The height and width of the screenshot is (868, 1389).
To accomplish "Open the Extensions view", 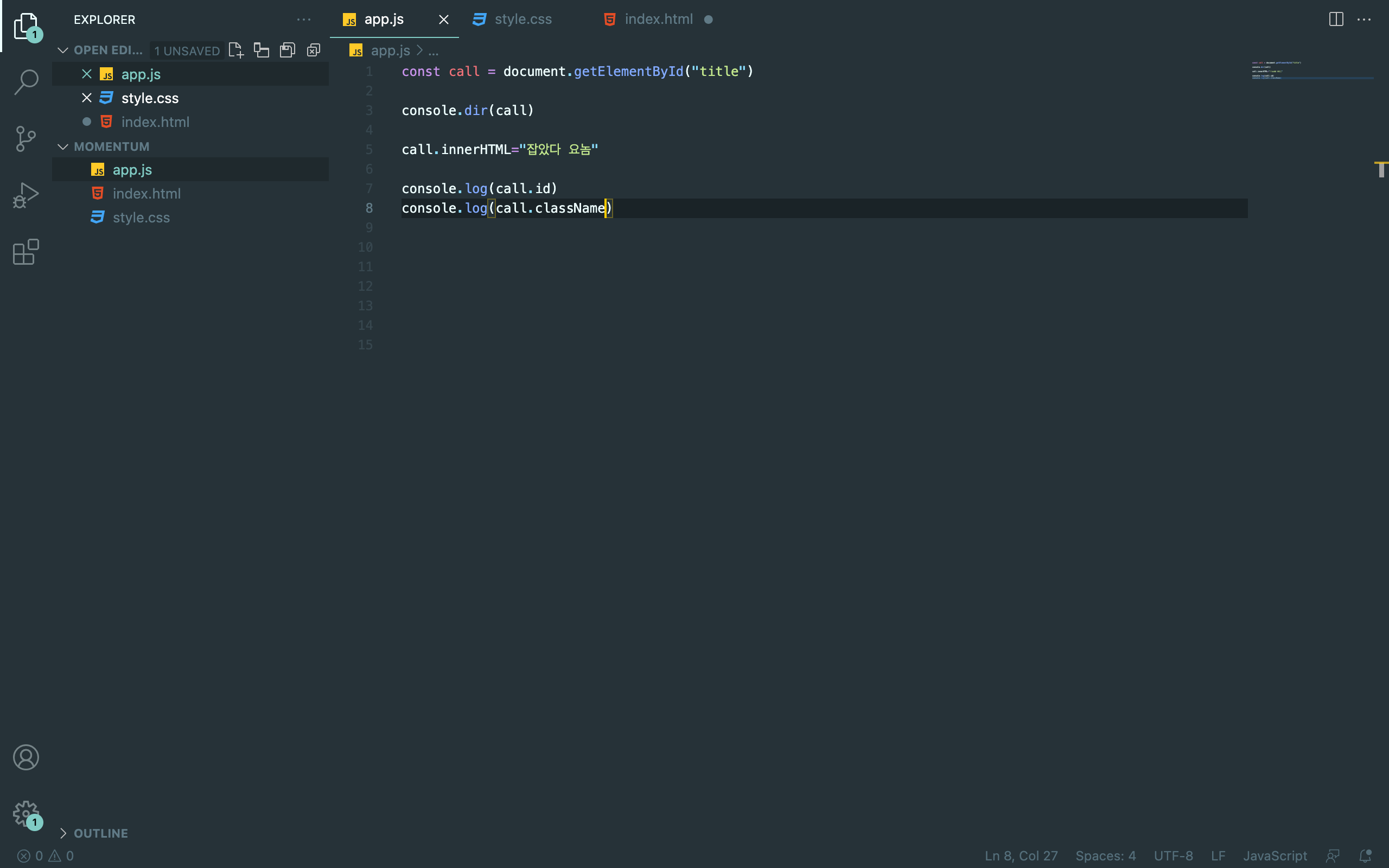I will coord(26,252).
